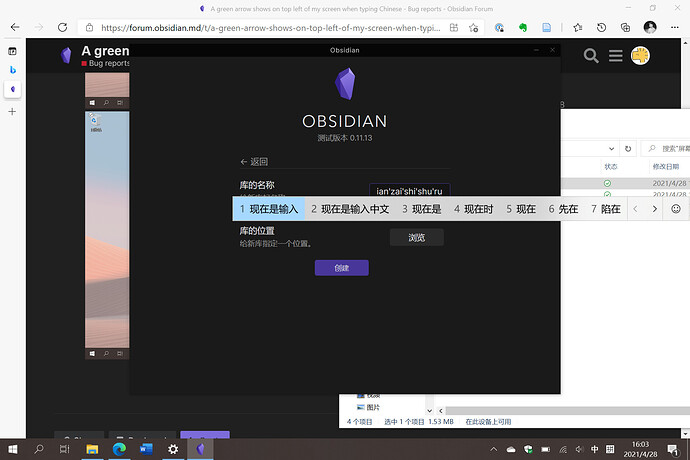
Task: Open the Collections icon in browser toolbar
Action: [x=625, y=28]
